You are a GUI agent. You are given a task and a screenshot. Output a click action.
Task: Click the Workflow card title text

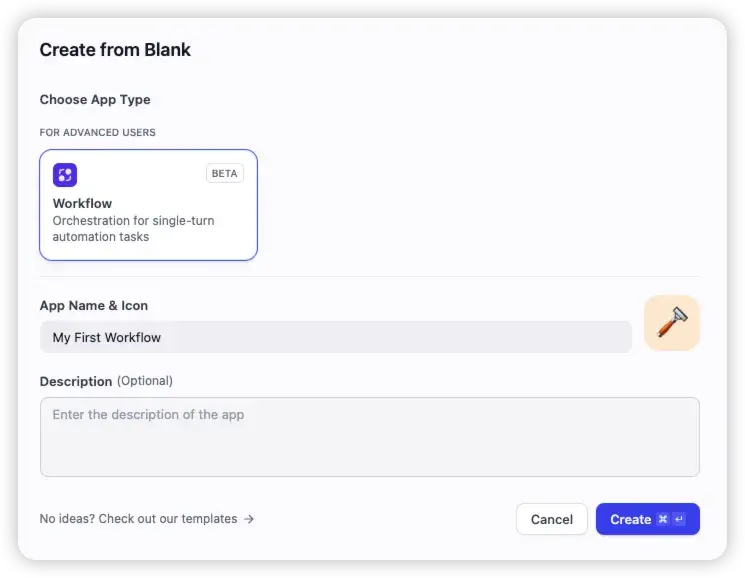point(82,203)
